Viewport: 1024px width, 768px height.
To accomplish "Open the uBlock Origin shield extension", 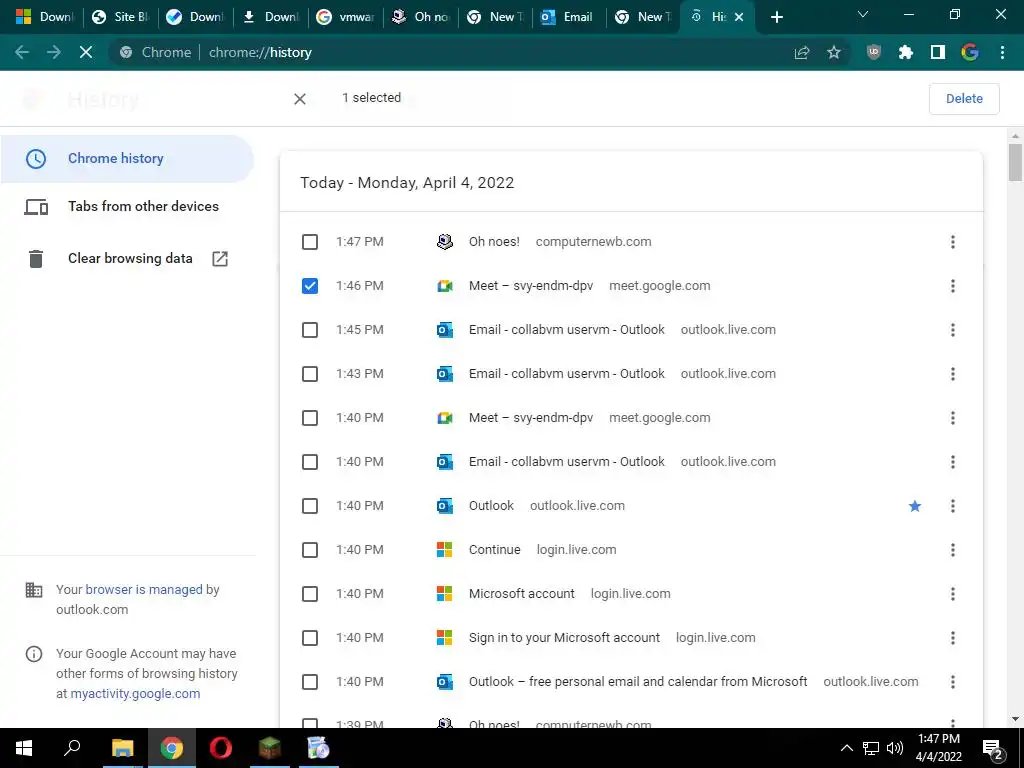I will (x=874, y=52).
